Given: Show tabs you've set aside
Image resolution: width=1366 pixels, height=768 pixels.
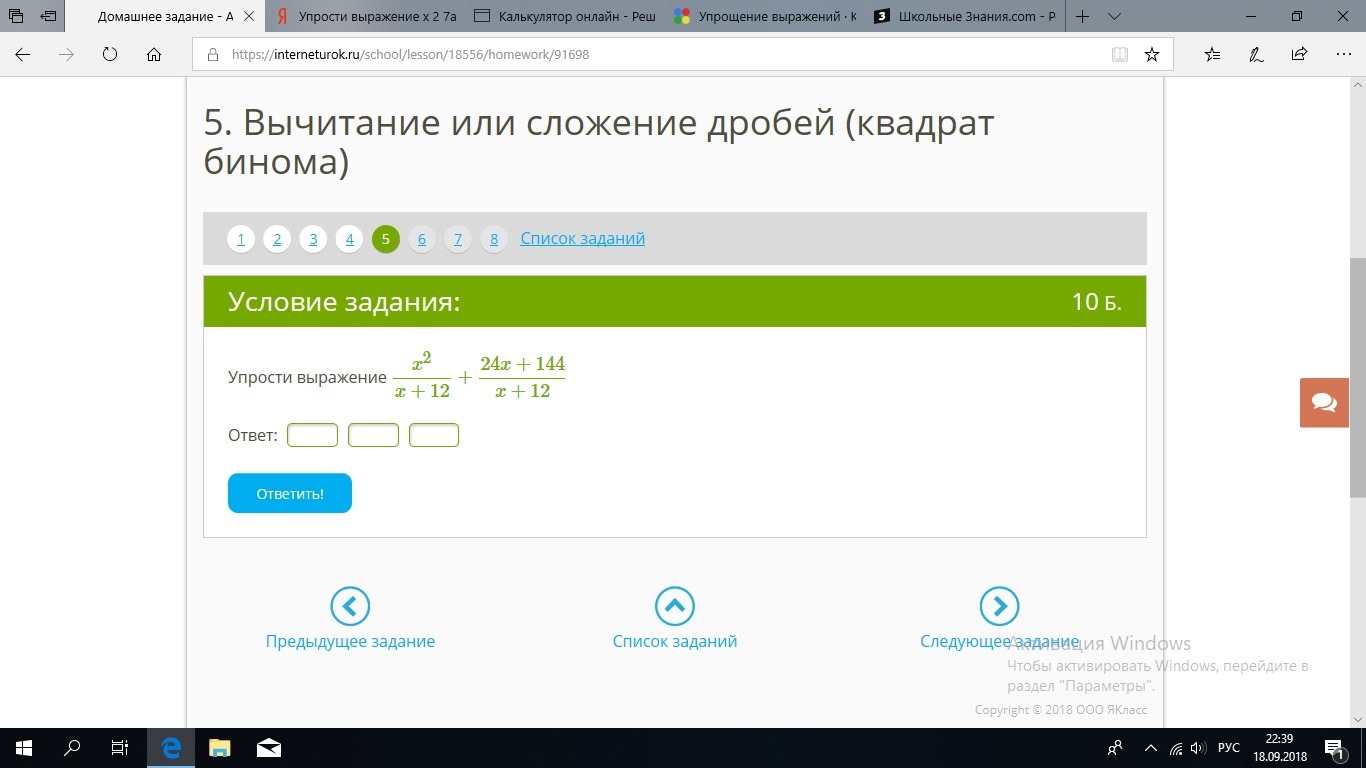Looking at the screenshot, I should (15, 16).
